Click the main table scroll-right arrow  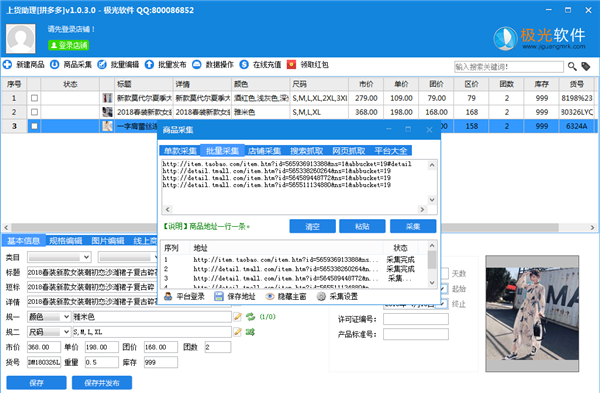tap(592, 227)
